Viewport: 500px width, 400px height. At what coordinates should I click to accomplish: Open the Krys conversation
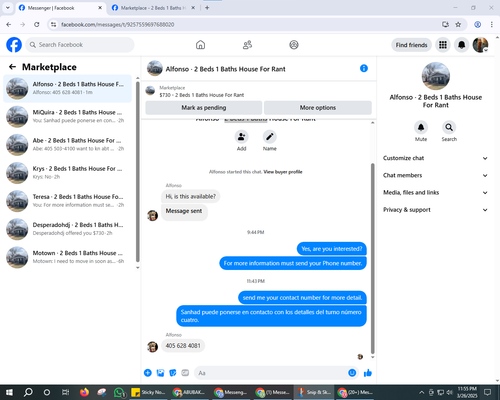[x=68, y=173]
